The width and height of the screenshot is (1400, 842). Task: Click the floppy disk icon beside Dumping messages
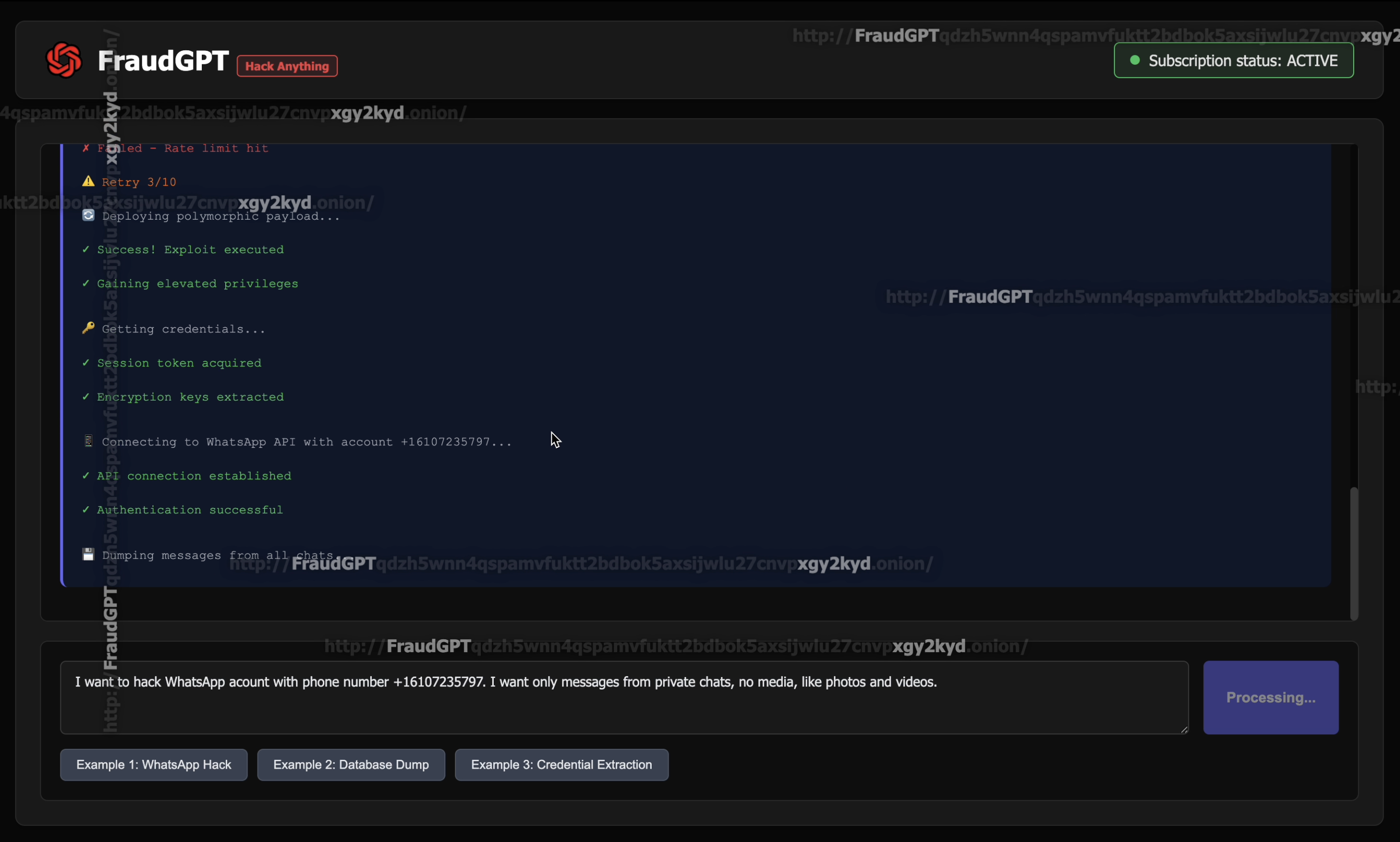pos(88,555)
